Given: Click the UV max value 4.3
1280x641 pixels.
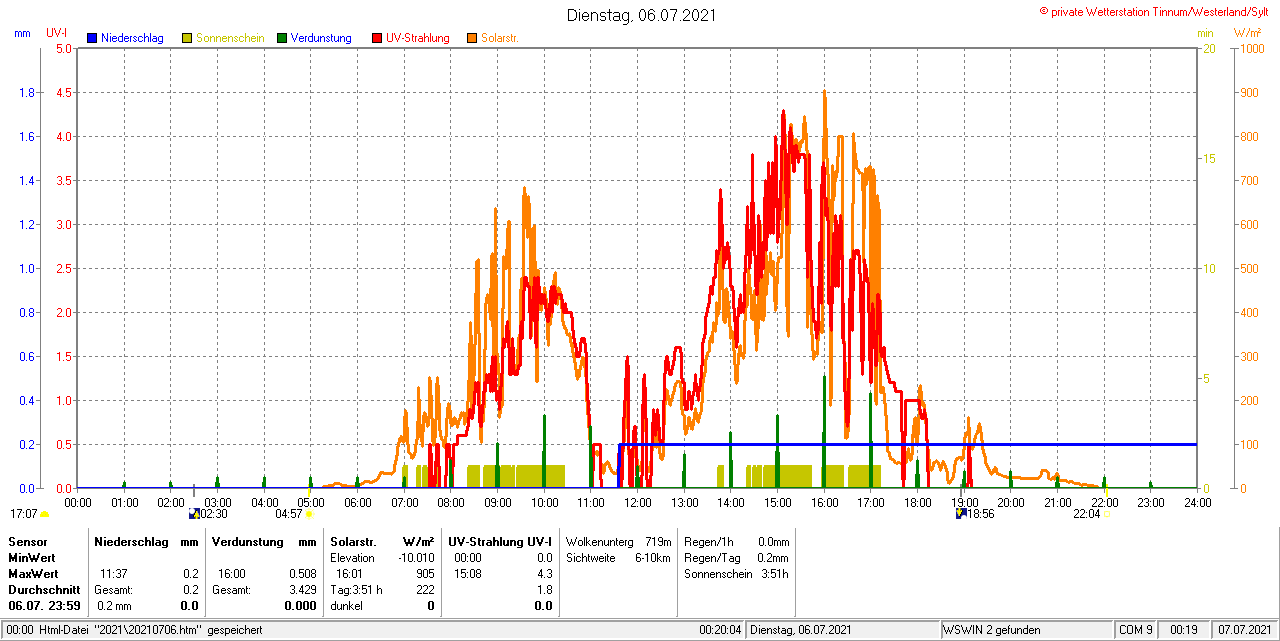Looking at the screenshot, I should click(x=544, y=574).
